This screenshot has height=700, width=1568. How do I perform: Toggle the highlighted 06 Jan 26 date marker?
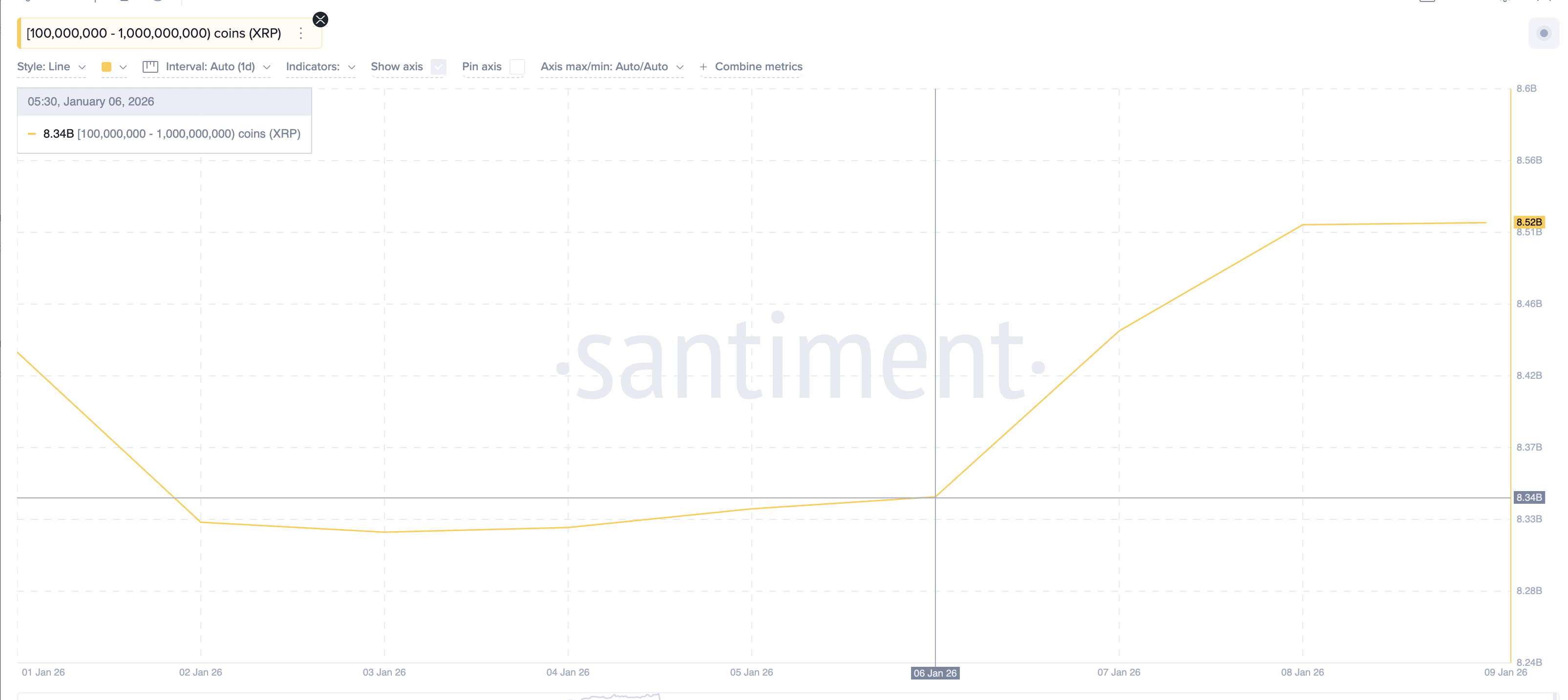pyautogui.click(x=935, y=673)
